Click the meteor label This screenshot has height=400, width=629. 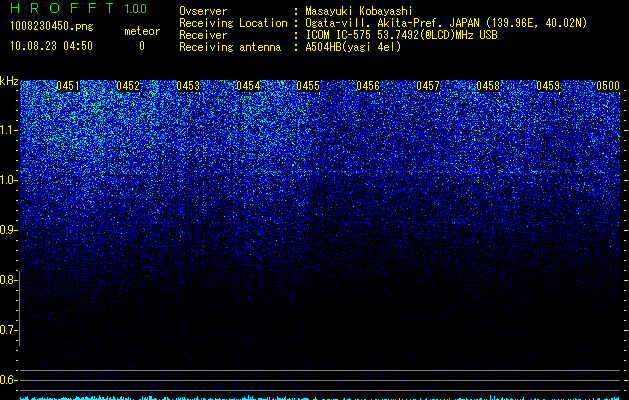coord(142,31)
